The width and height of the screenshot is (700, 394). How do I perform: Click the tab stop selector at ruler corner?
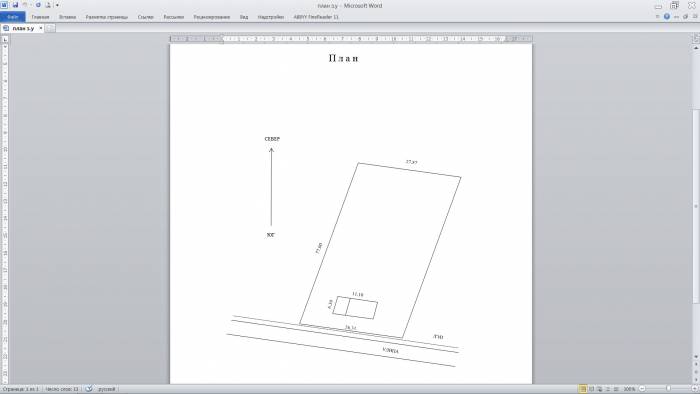pyautogui.click(x=5, y=39)
